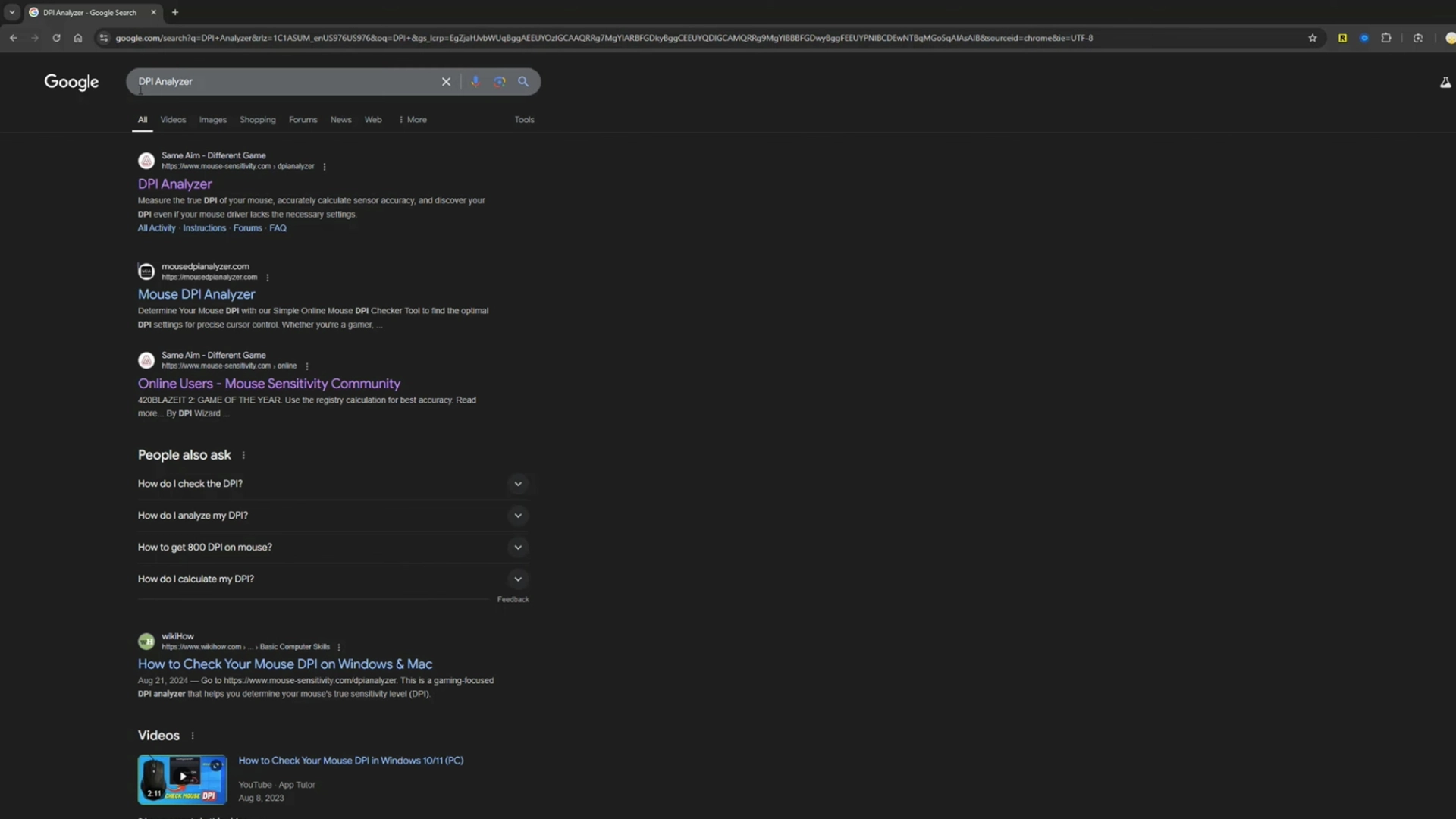This screenshot has width=1456, height=819.
Task: Open the More search filters menu
Action: [x=413, y=120]
